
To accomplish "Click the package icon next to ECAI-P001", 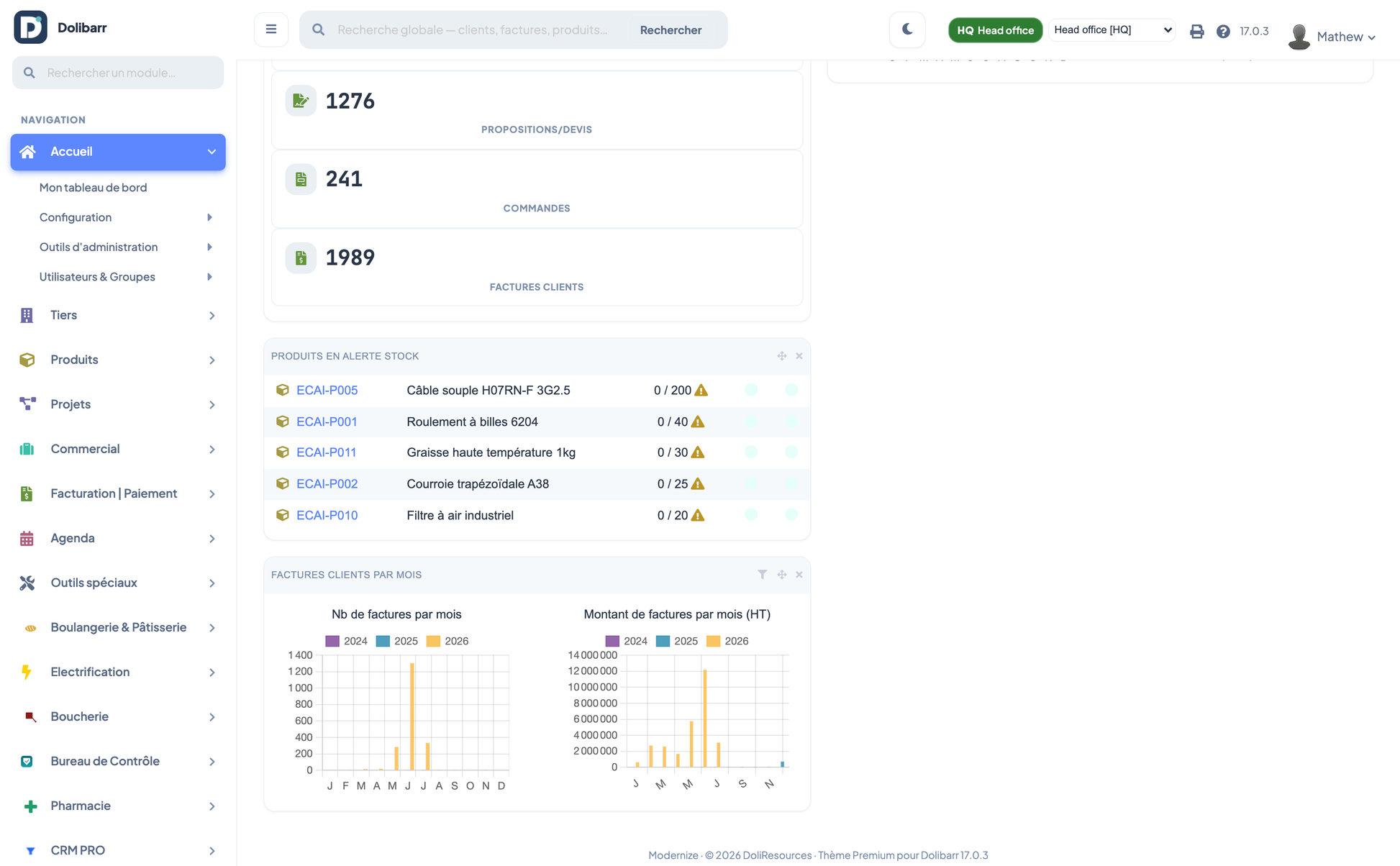I will coord(282,421).
